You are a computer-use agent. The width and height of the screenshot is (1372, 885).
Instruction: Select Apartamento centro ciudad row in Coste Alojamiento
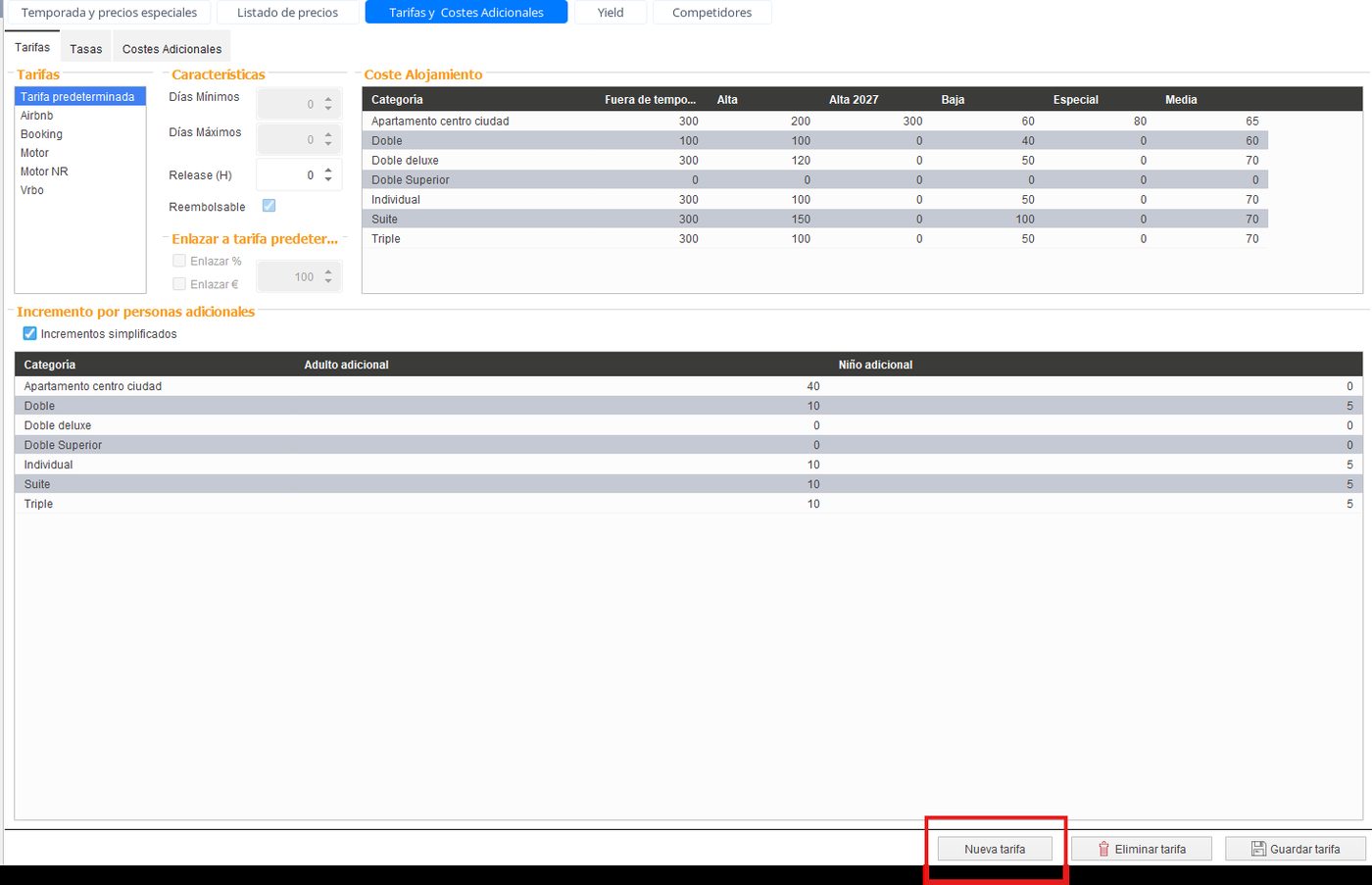pyautogui.click(x=815, y=121)
